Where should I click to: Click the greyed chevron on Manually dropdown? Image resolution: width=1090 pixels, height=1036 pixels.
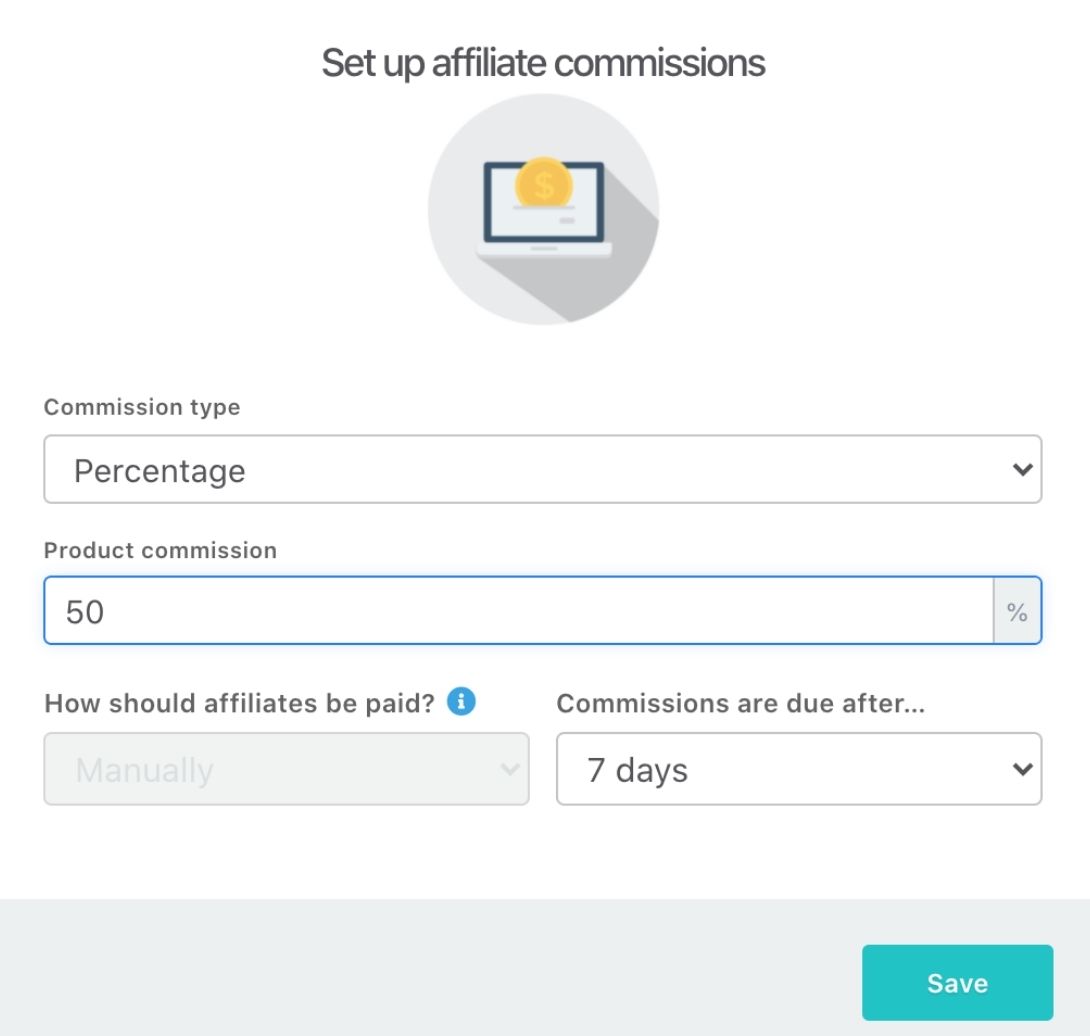point(509,769)
